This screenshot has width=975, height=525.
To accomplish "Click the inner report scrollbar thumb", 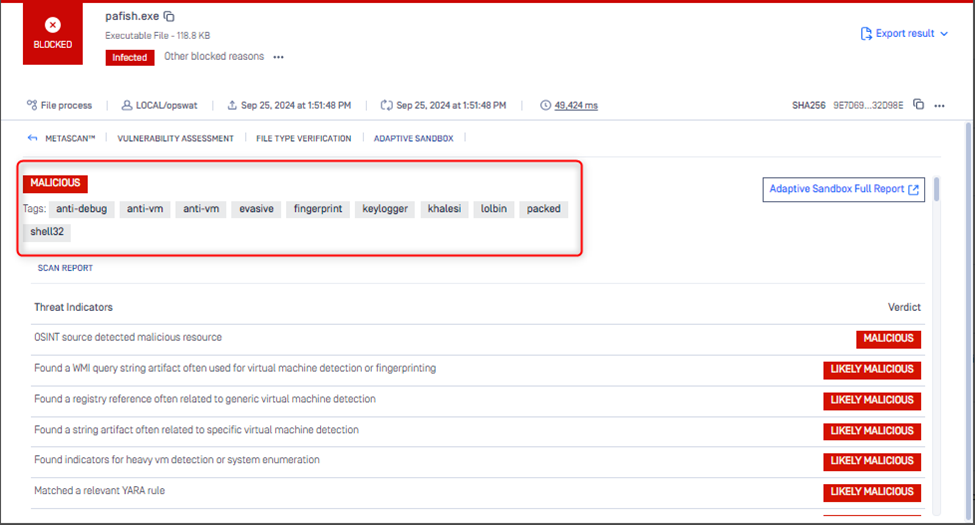I will pos(936,189).
